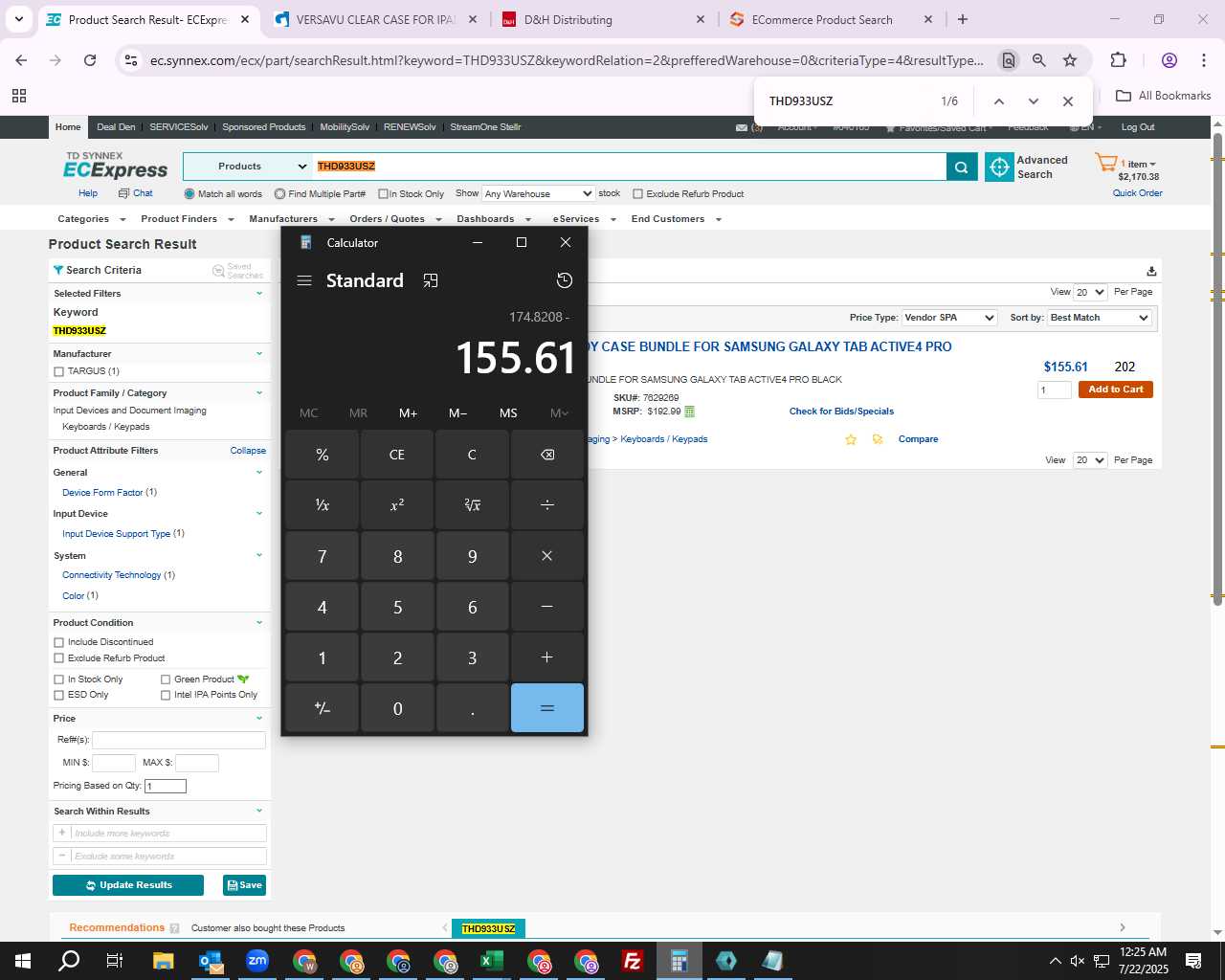Check Include Discontinued filter
1225x980 pixels.
(59, 642)
